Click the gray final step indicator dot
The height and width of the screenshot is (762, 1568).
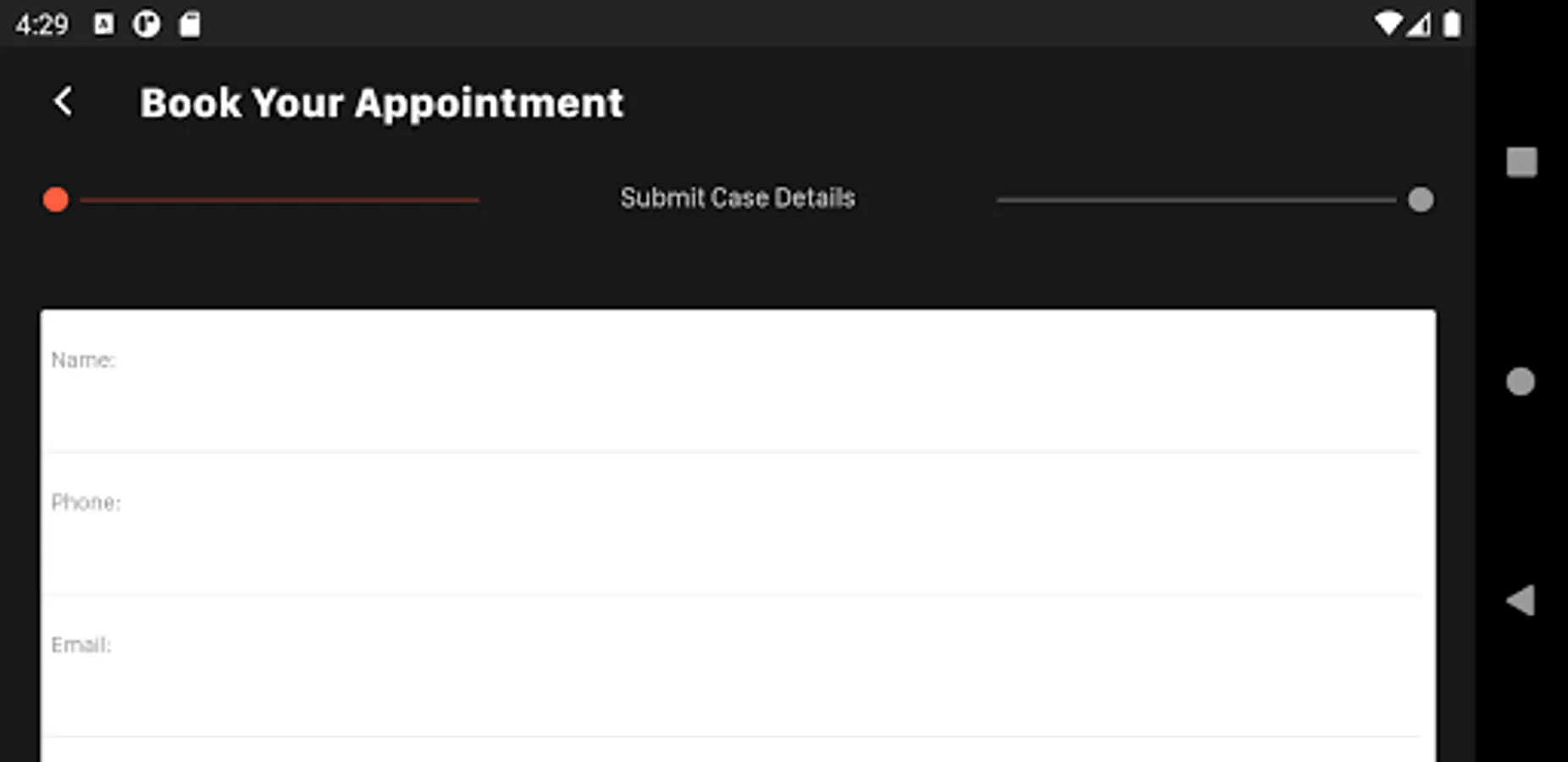point(1421,200)
